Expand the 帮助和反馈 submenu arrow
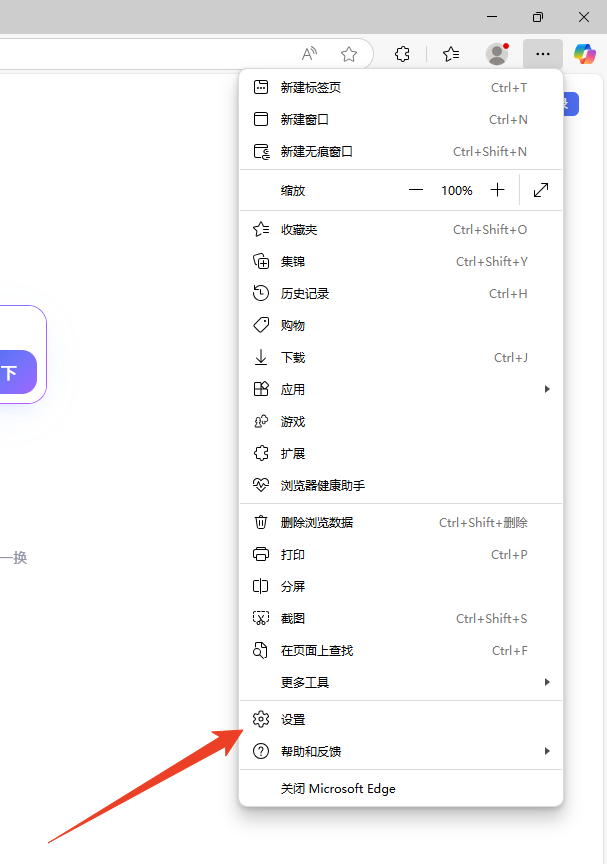 coord(547,751)
